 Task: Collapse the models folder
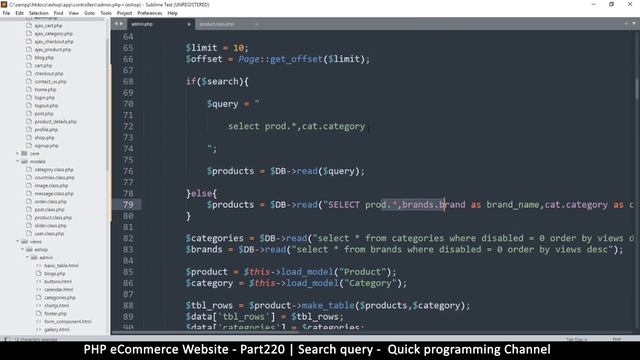point(18,162)
